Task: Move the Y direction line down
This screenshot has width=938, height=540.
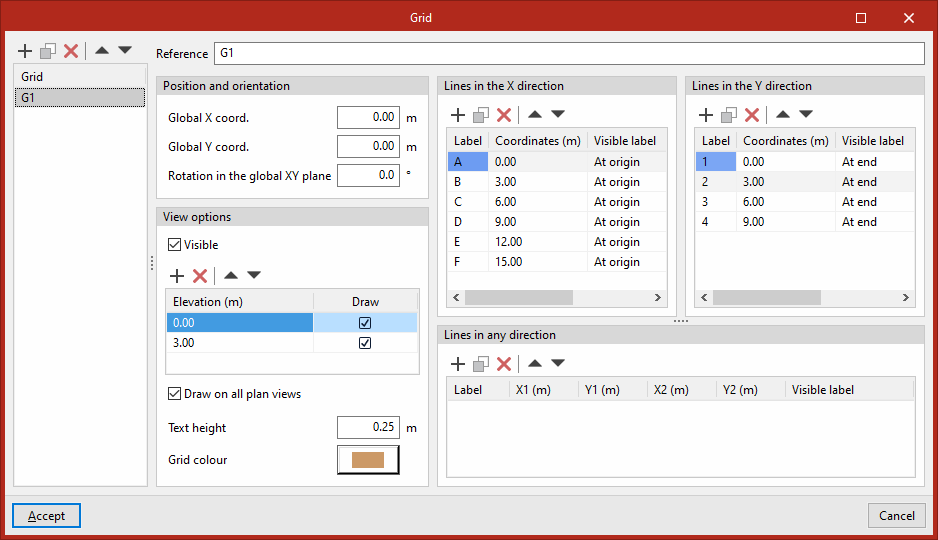Action: pos(806,114)
